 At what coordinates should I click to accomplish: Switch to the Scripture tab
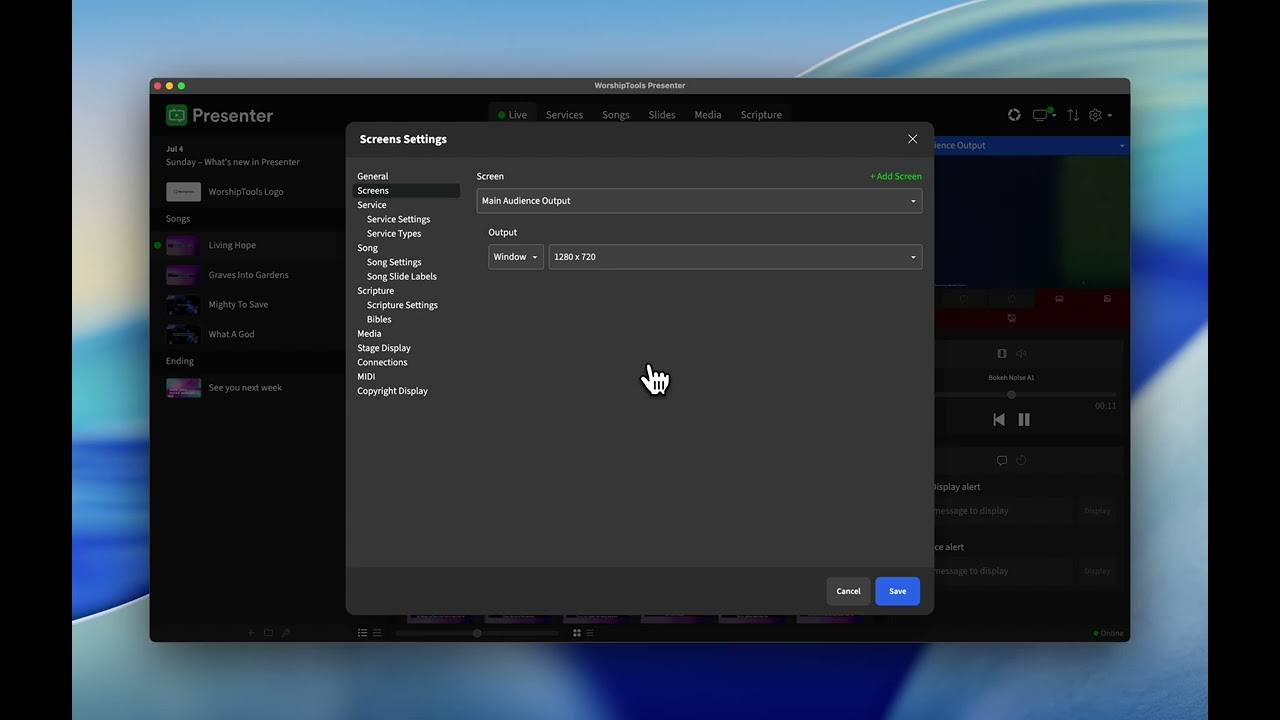(761, 115)
